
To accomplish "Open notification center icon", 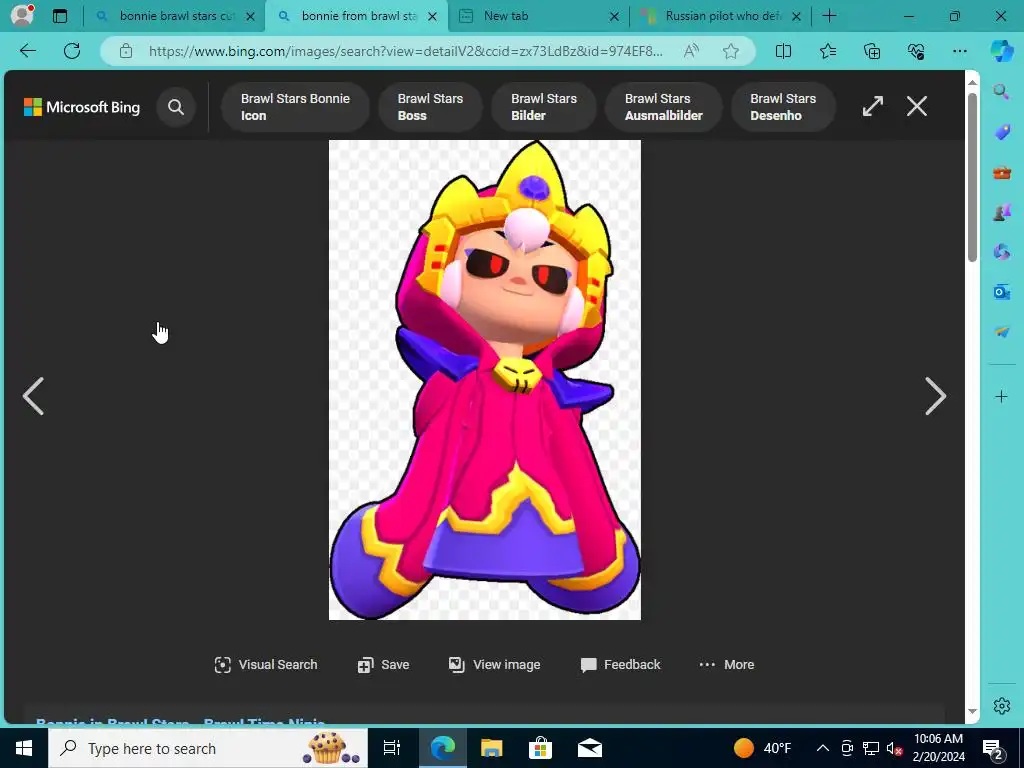I will [x=993, y=748].
